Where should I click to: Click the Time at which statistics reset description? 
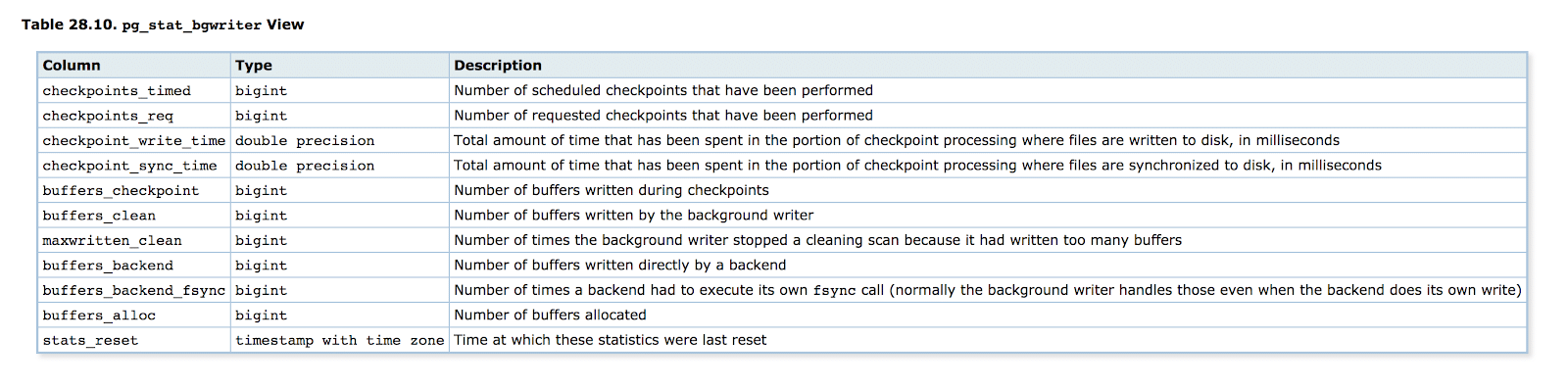610,340
